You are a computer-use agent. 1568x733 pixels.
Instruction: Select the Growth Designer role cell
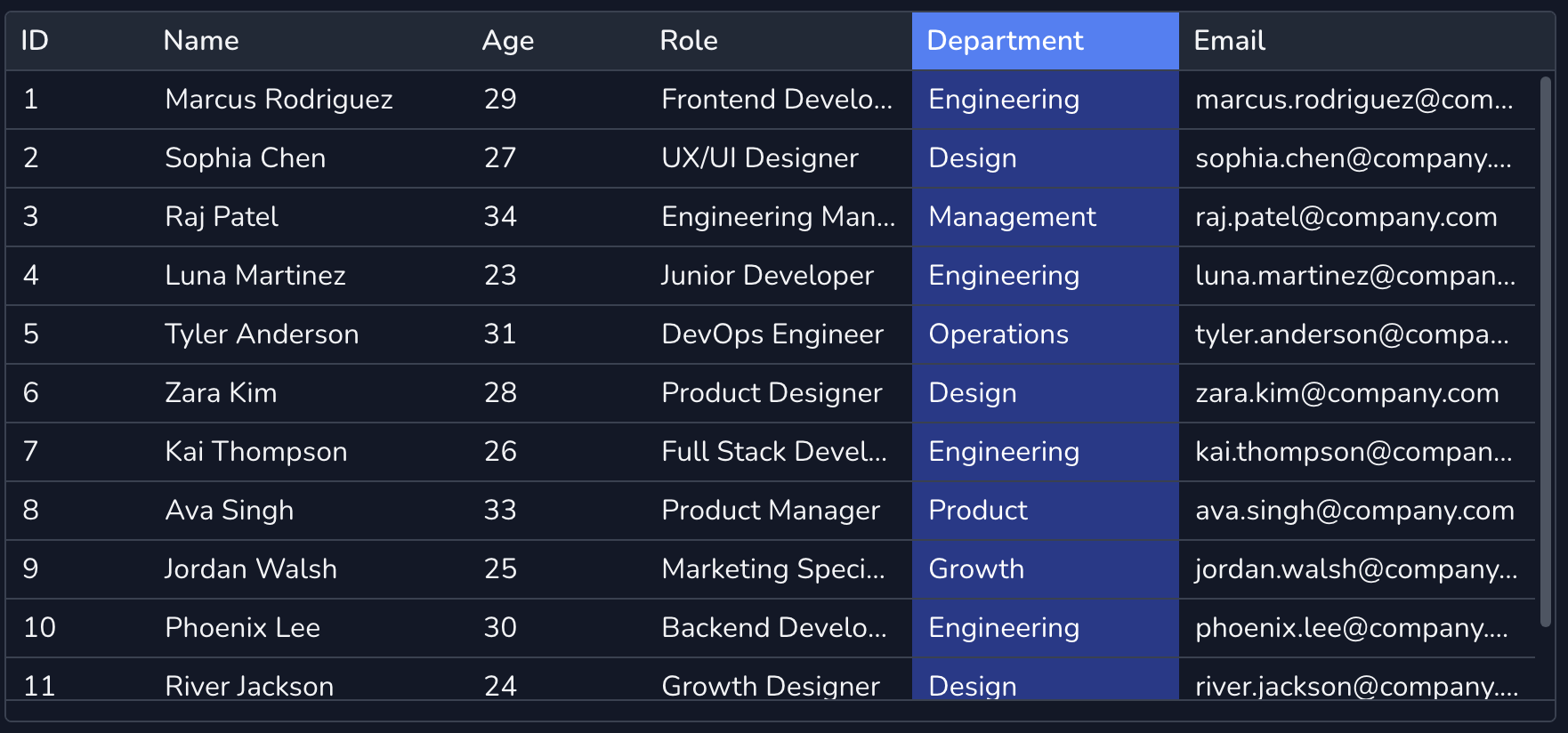click(x=771, y=685)
